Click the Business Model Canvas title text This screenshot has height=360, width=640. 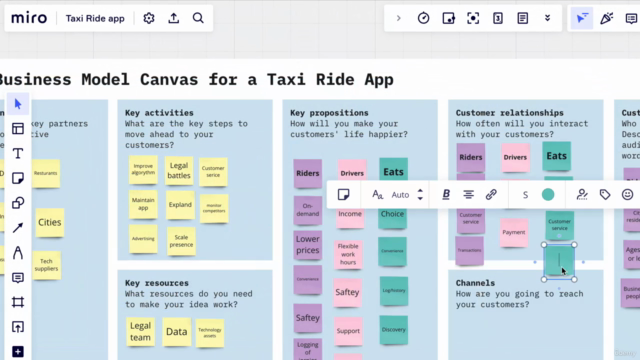point(196,80)
